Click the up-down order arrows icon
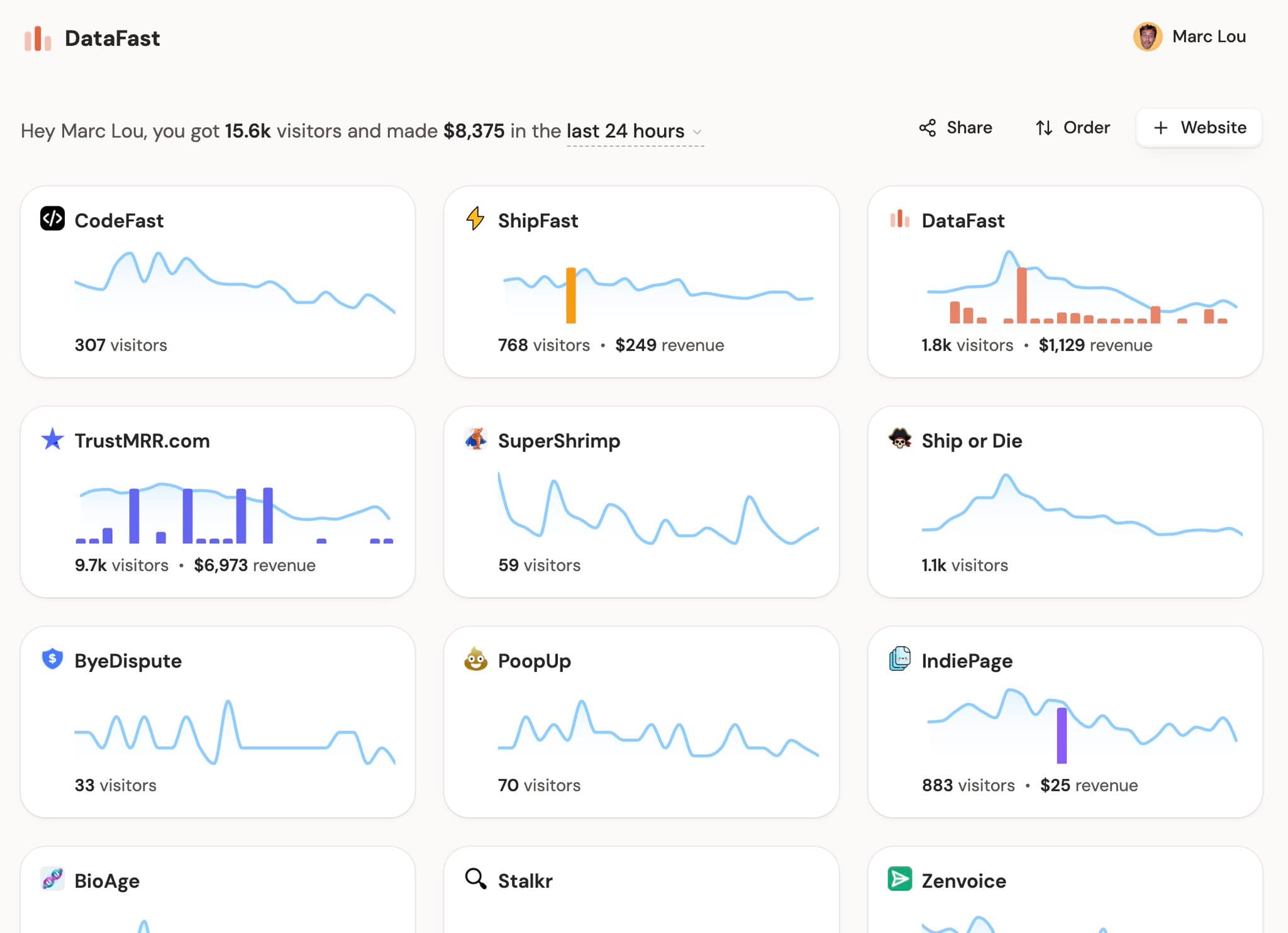The image size is (1288, 933). pyautogui.click(x=1044, y=128)
